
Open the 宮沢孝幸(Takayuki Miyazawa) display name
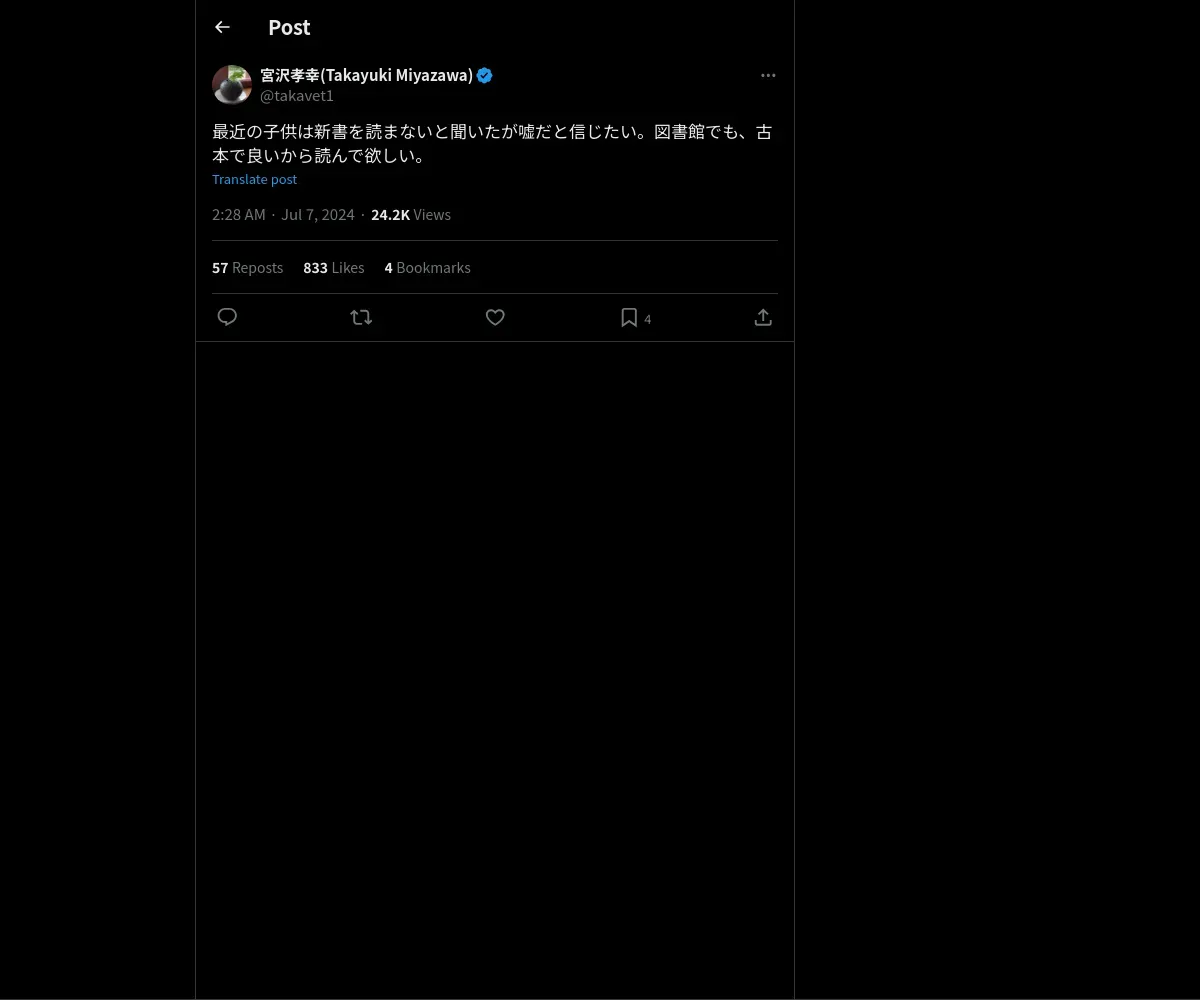coord(366,75)
